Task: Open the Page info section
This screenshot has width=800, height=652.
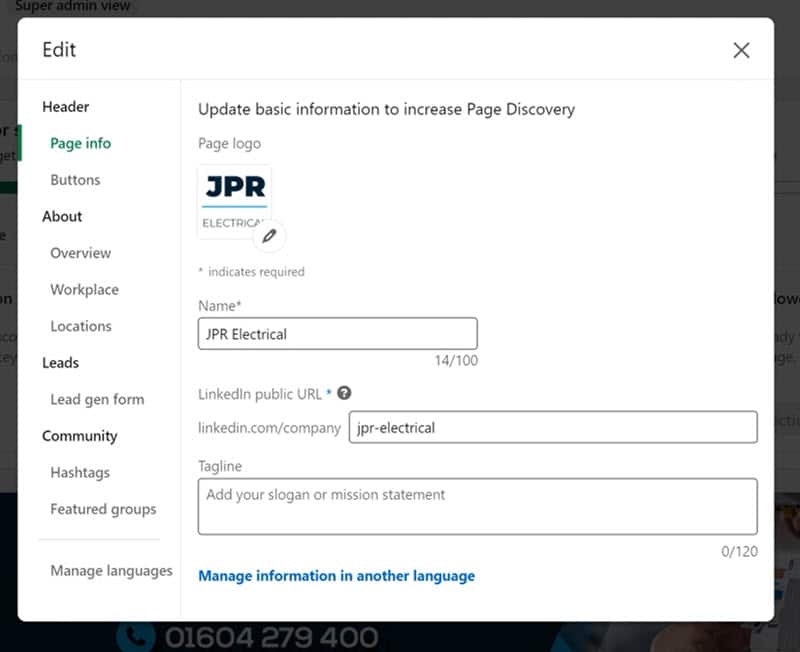Action: point(81,143)
